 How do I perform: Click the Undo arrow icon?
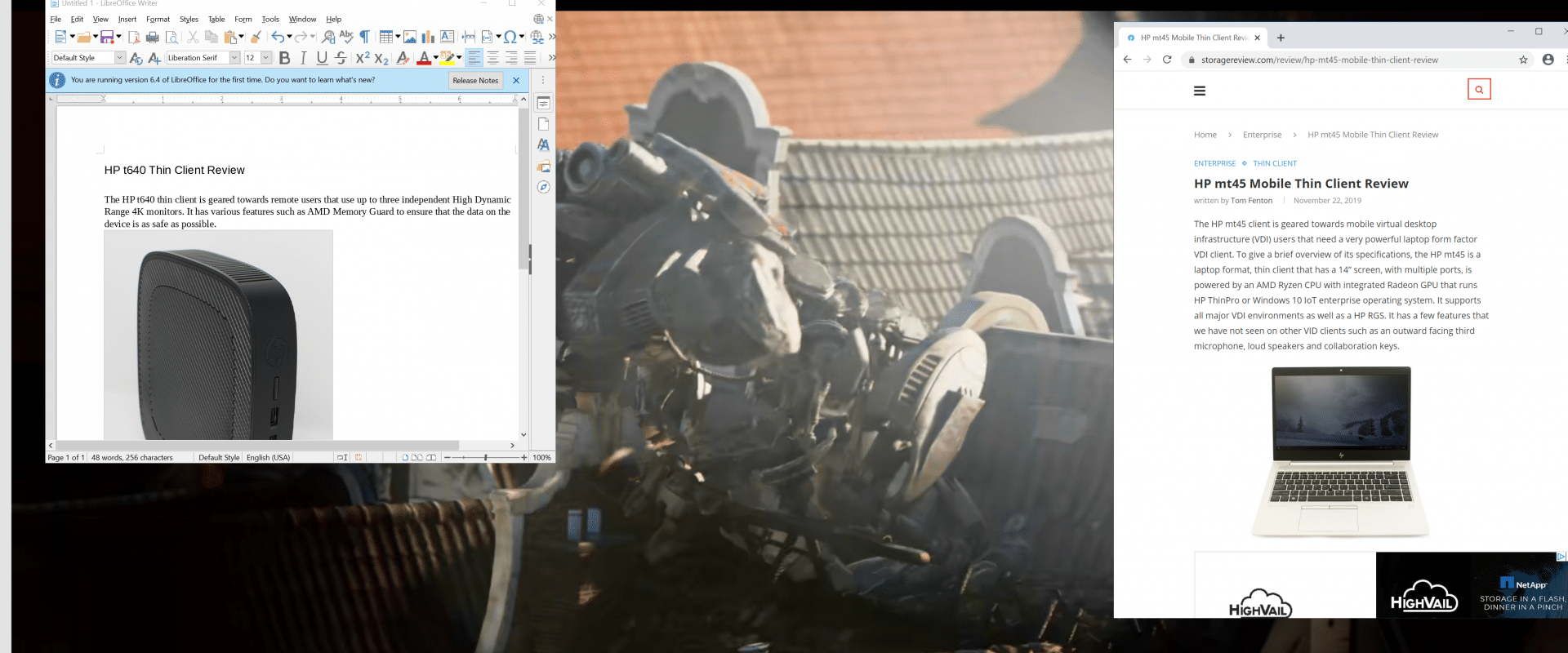278,37
